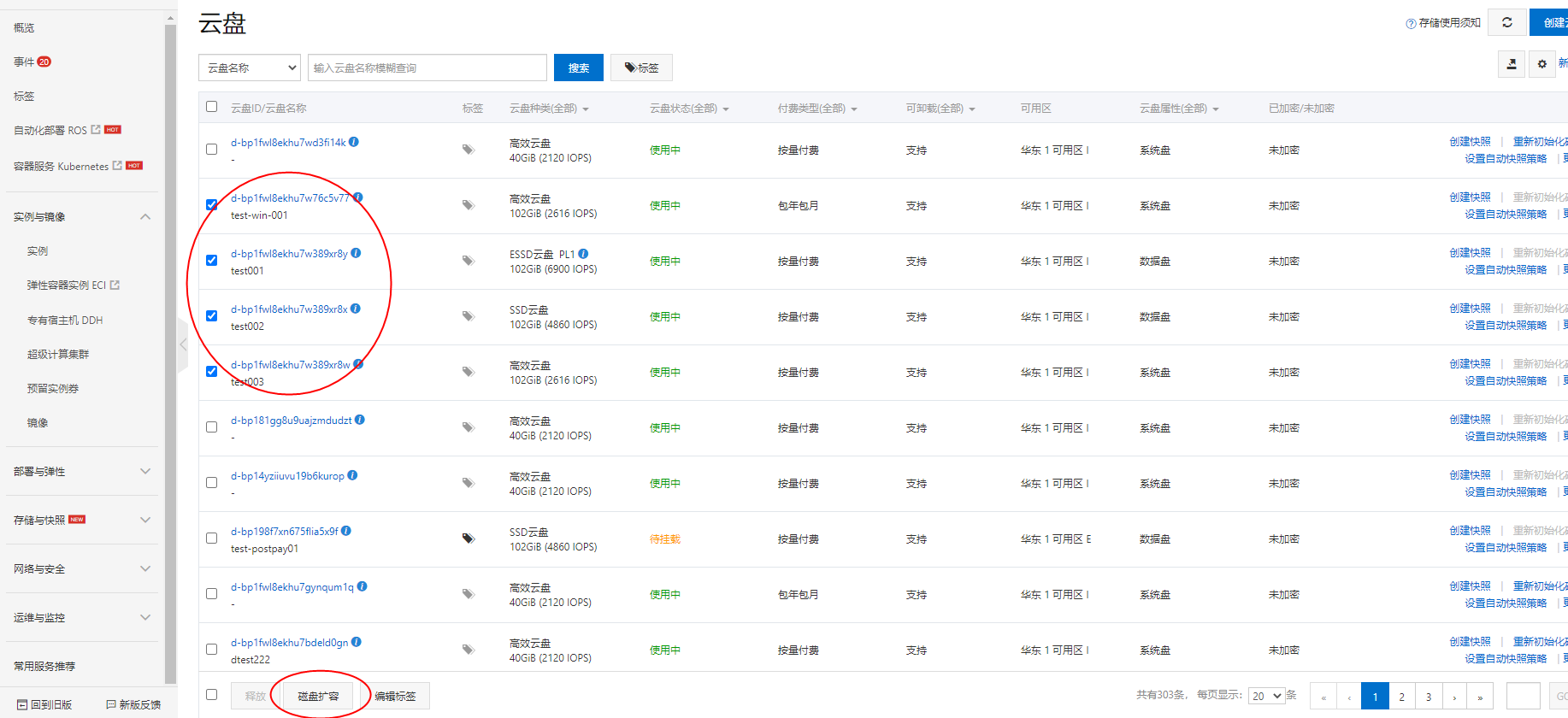The width and height of the screenshot is (1568, 718).
Task: Collapse the left sidebar with the arrow handle
Action: pyautogui.click(x=183, y=344)
